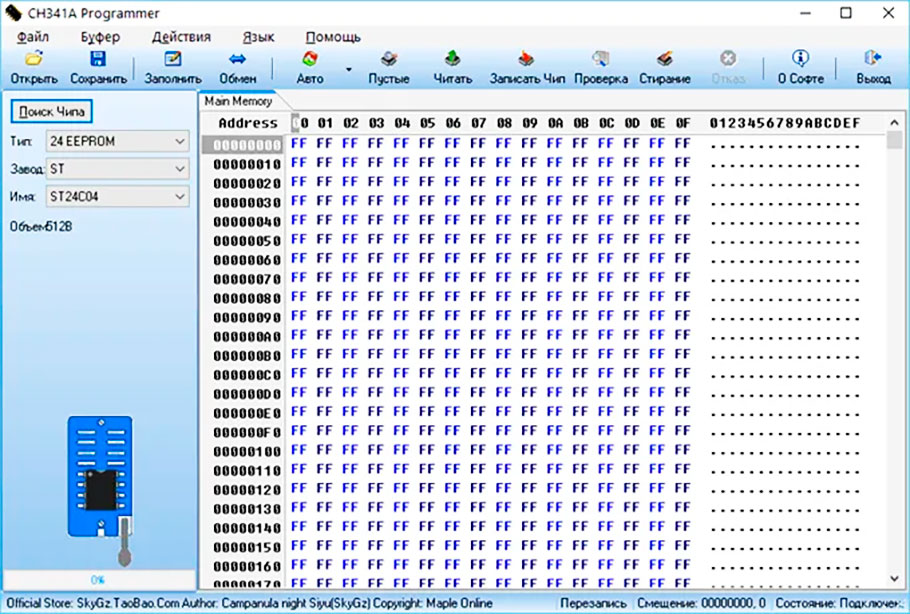Click the Читать (Read chip) icon
Image resolution: width=910 pixels, height=614 pixels.
(453, 59)
